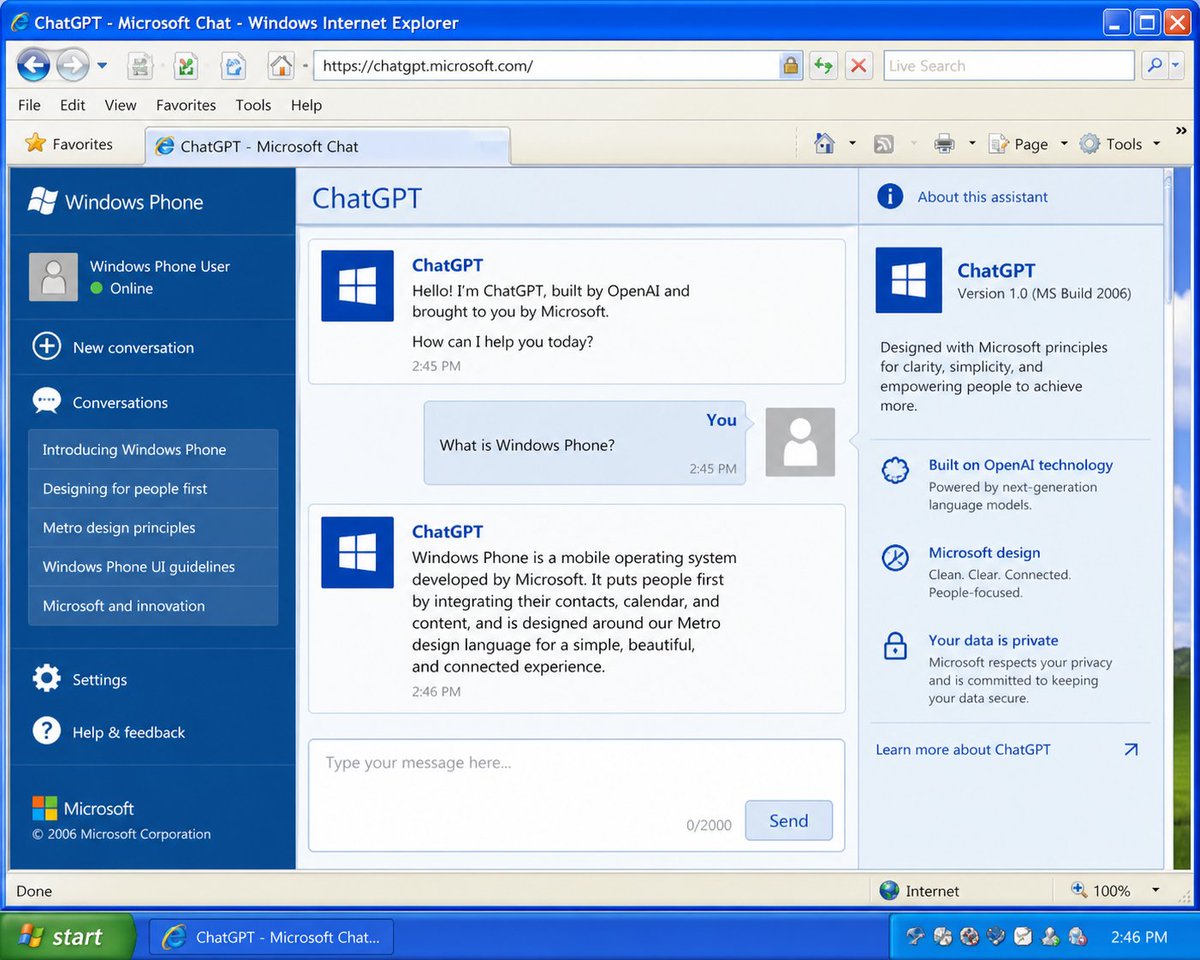Go back with the browser Back arrow
Screen dimensions: 1200x960
(x=33, y=66)
